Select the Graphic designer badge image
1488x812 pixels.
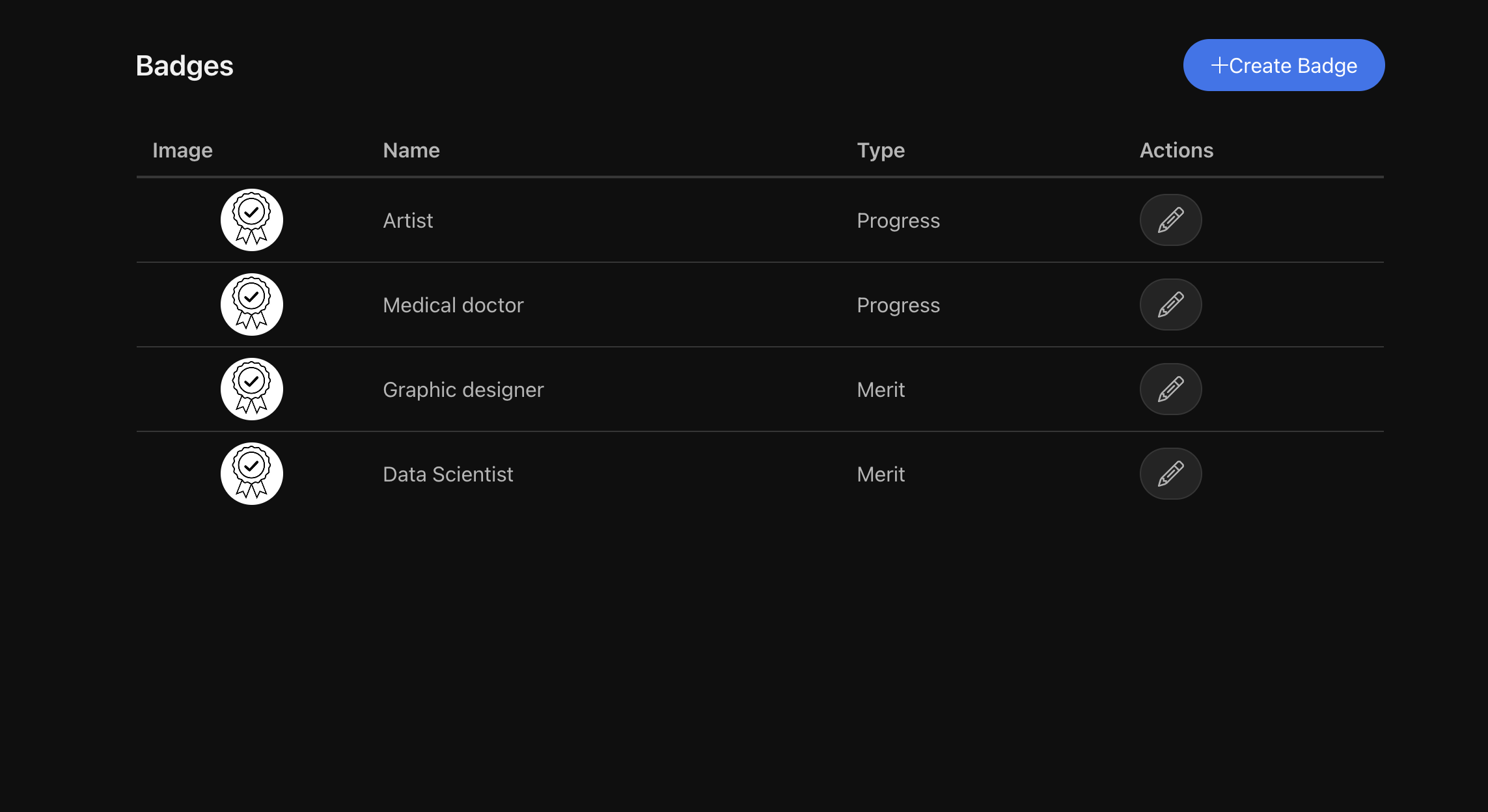252,389
